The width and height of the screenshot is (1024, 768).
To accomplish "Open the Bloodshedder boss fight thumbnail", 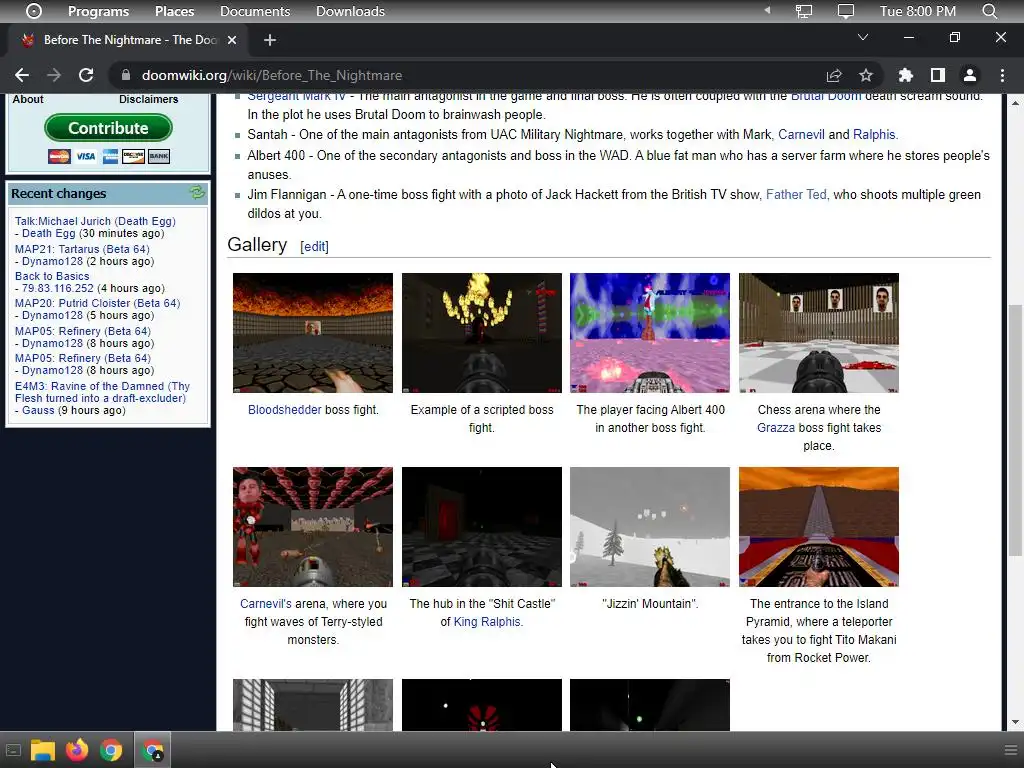I will [x=313, y=333].
